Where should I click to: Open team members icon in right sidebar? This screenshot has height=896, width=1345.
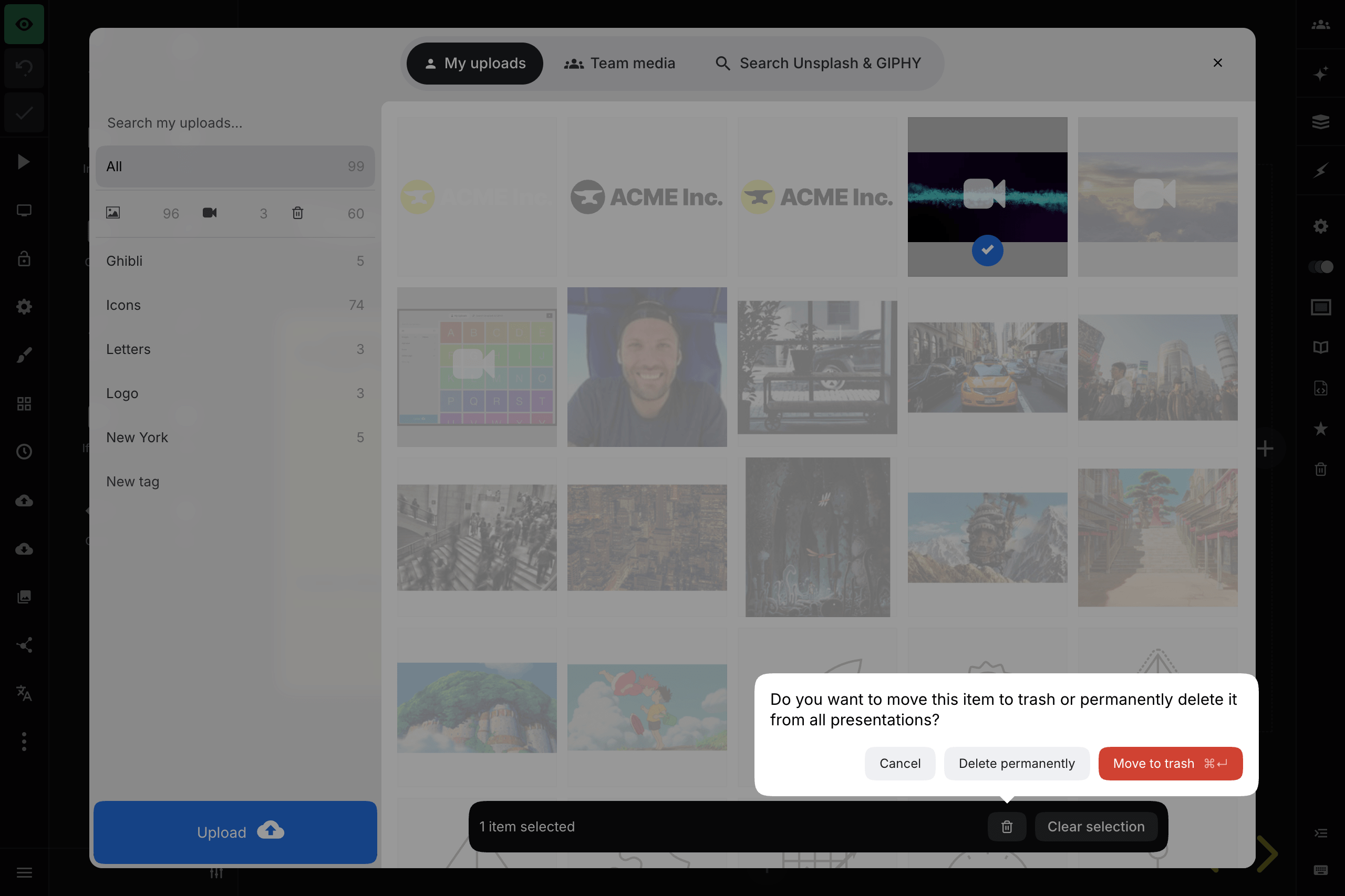click(1320, 25)
